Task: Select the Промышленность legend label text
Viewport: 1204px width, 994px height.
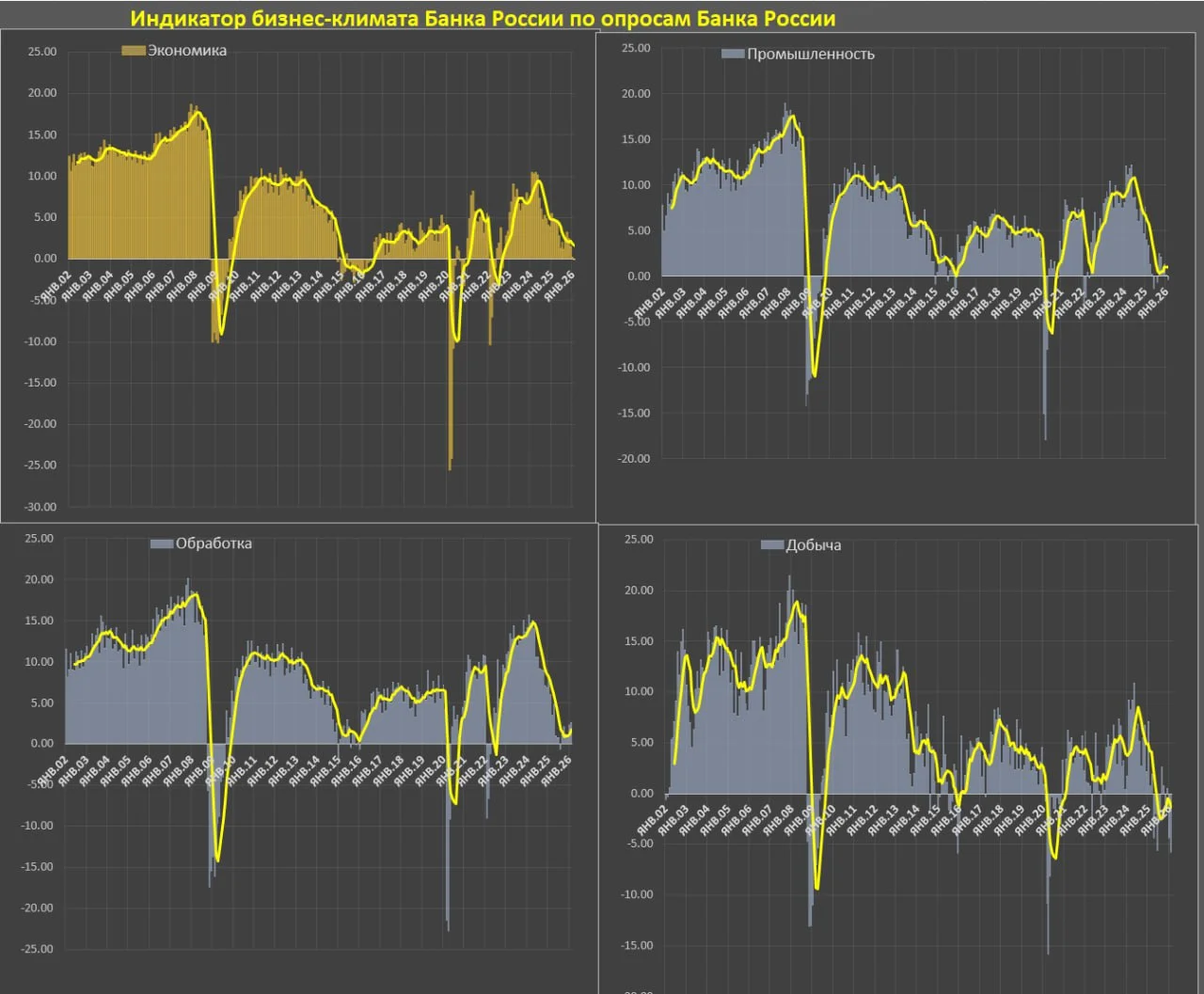Action: [810, 55]
